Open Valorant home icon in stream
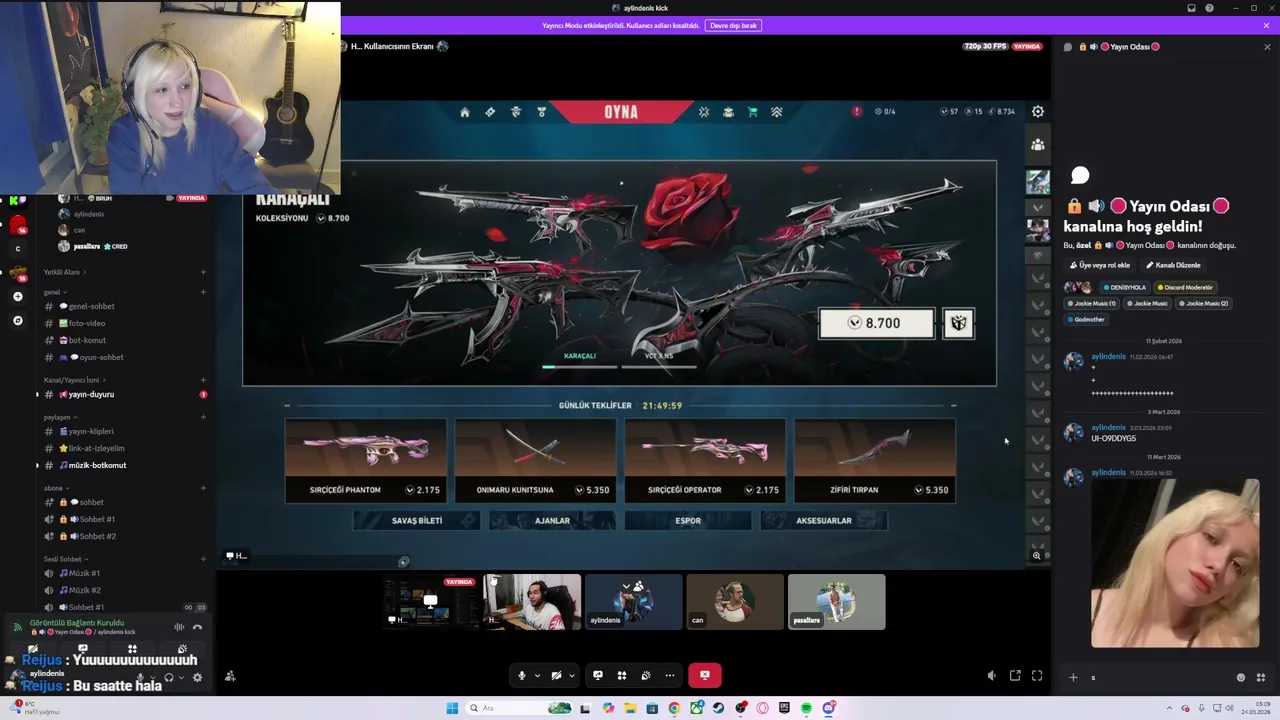Viewport: 1280px width, 720px height. coord(464,112)
